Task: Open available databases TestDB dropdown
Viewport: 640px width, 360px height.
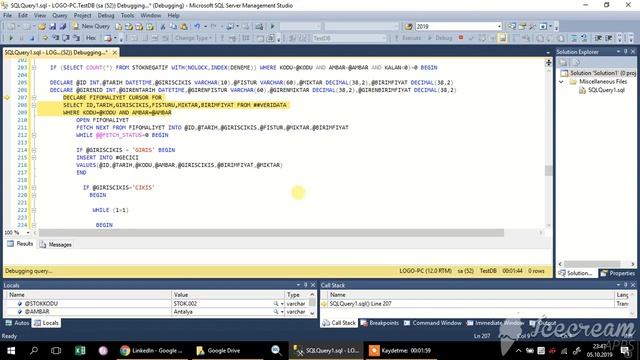Action: (384, 38)
